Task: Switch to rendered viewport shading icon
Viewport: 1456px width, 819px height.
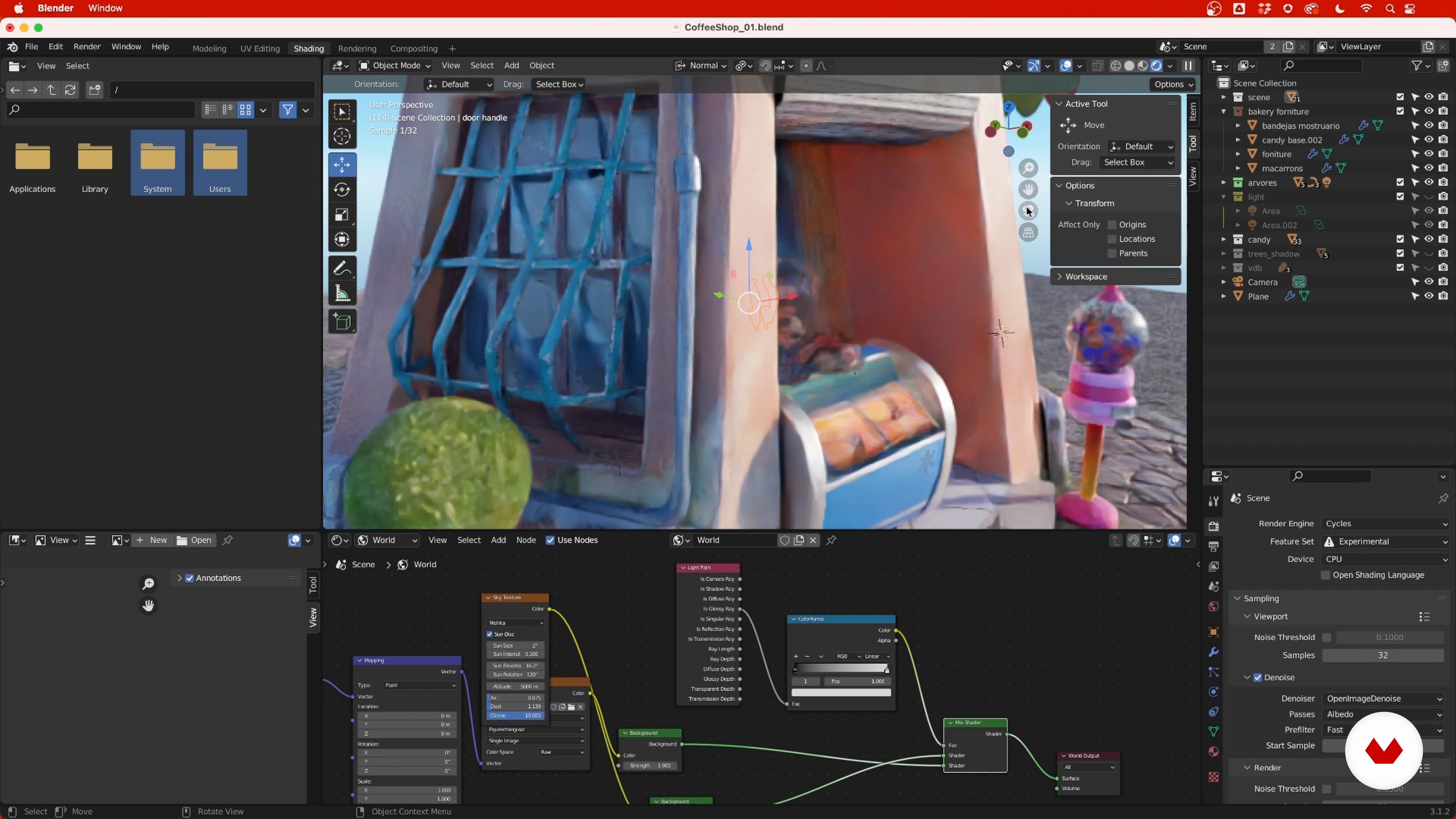Action: [1156, 66]
